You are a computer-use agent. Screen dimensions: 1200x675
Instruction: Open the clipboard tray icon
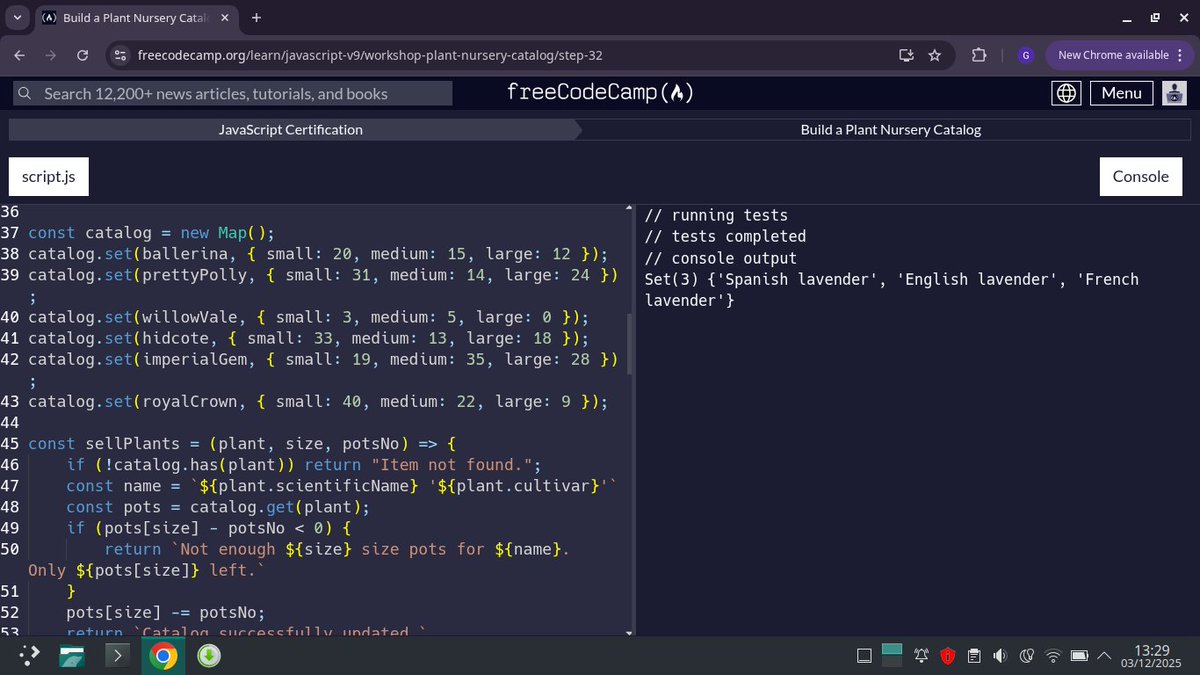click(973, 656)
